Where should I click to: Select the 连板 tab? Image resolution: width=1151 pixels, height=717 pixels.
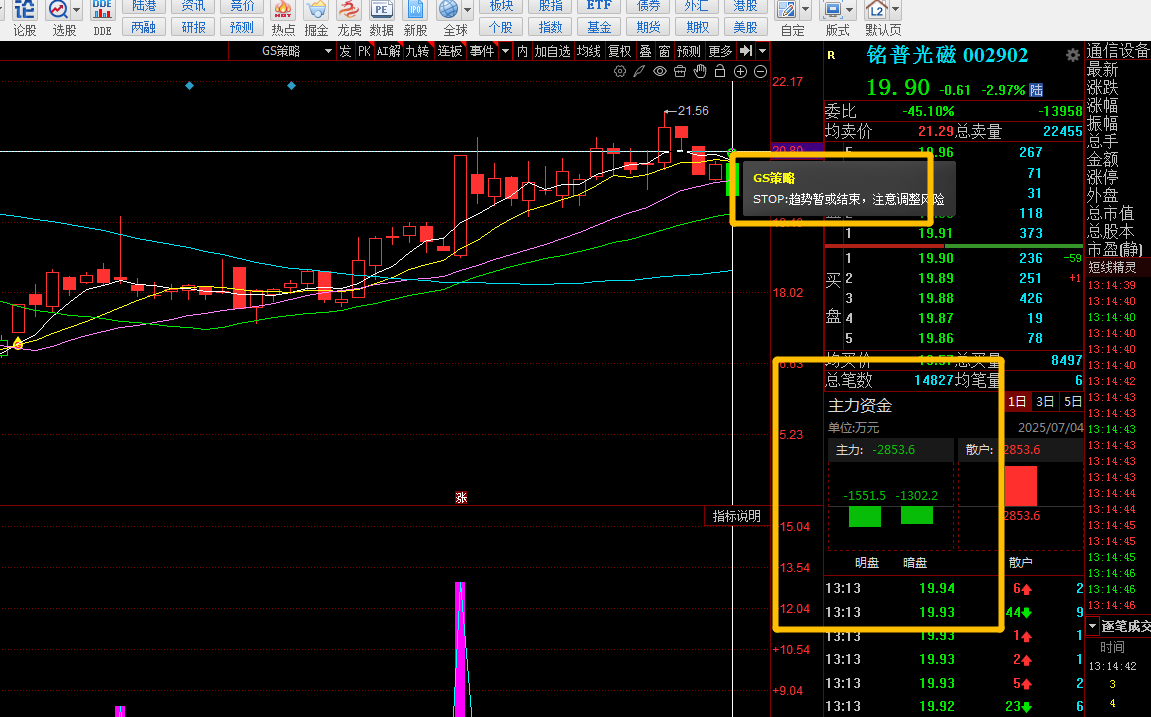pyautogui.click(x=449, y=51)
